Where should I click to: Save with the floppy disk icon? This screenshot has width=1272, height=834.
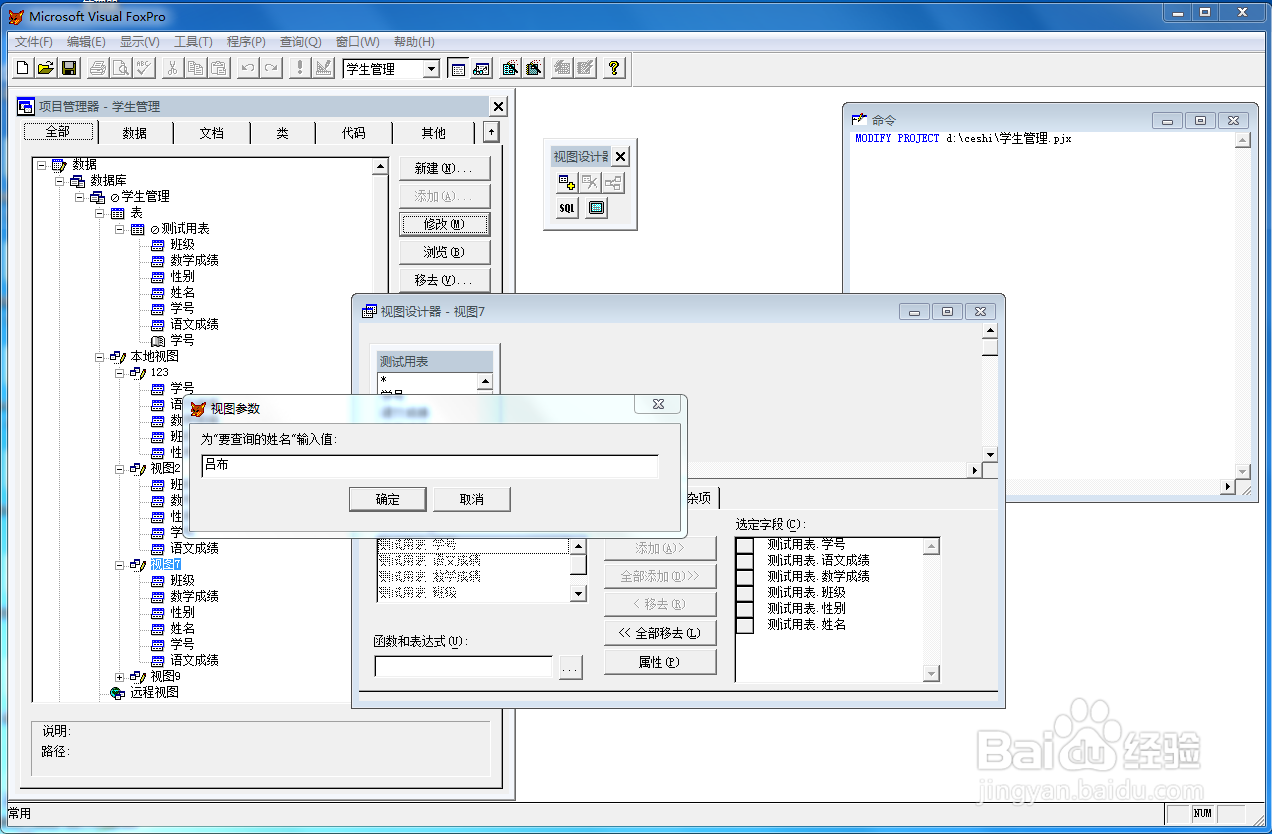pos(69,68)
